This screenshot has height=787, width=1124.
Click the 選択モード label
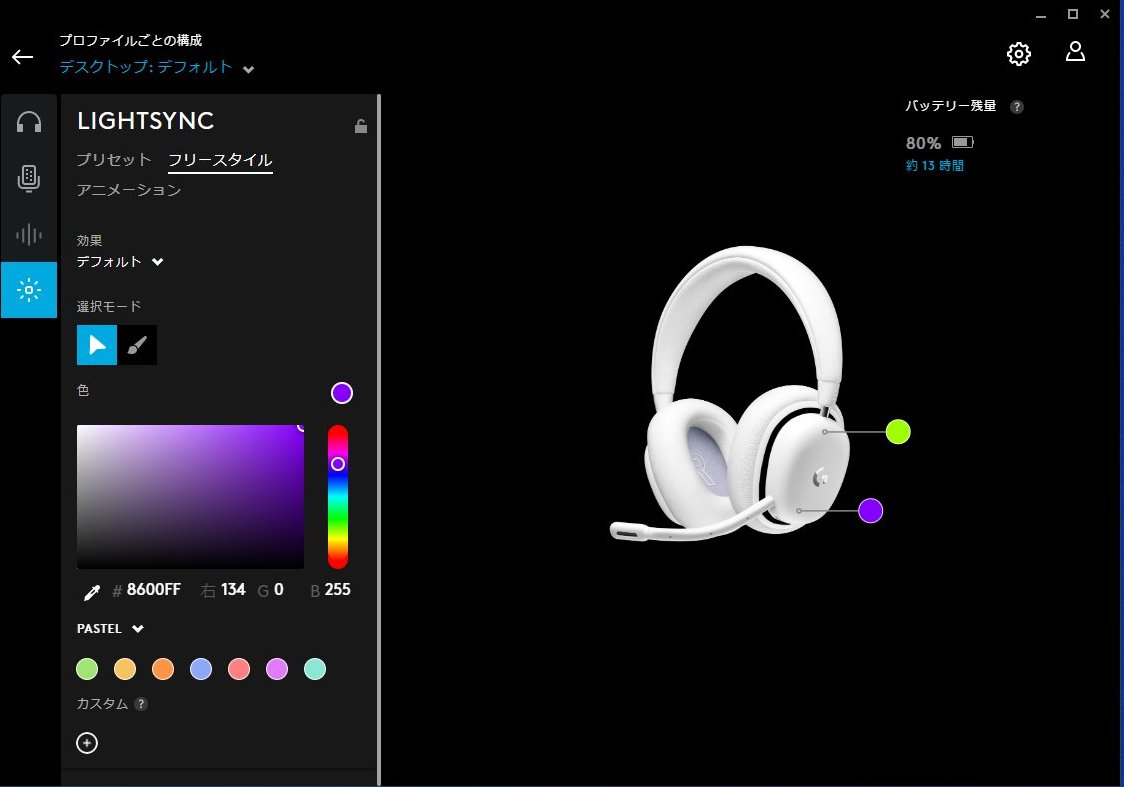109,306
